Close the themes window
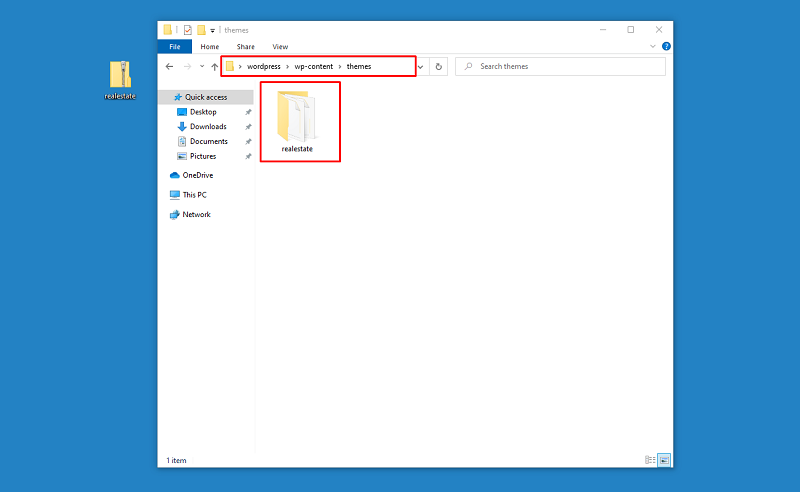 (x=659, y=30)
